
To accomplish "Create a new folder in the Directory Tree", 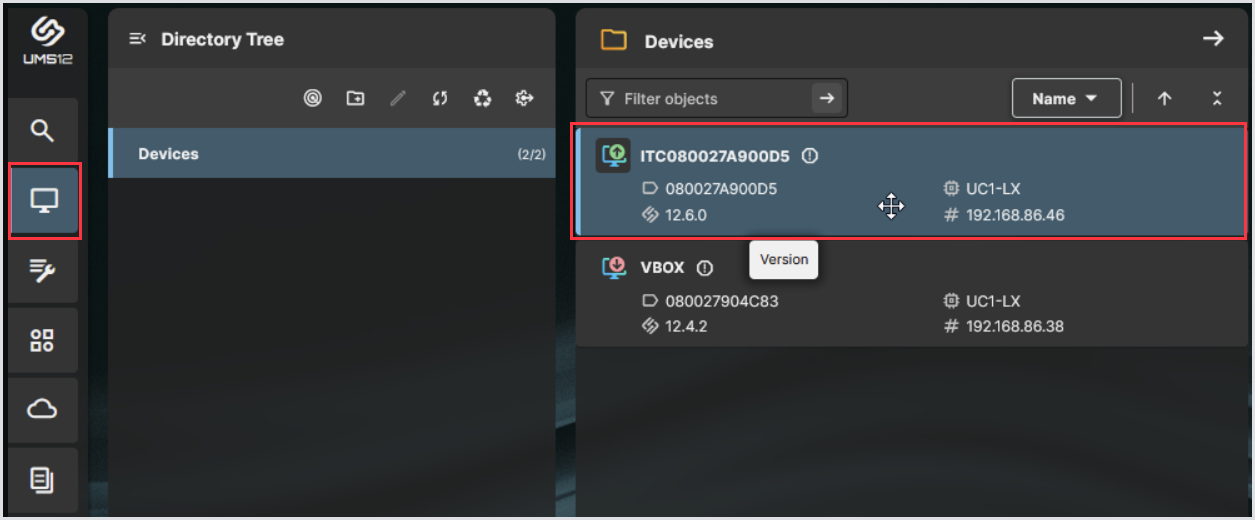I will pyautogui.click(x=355, y=98).
